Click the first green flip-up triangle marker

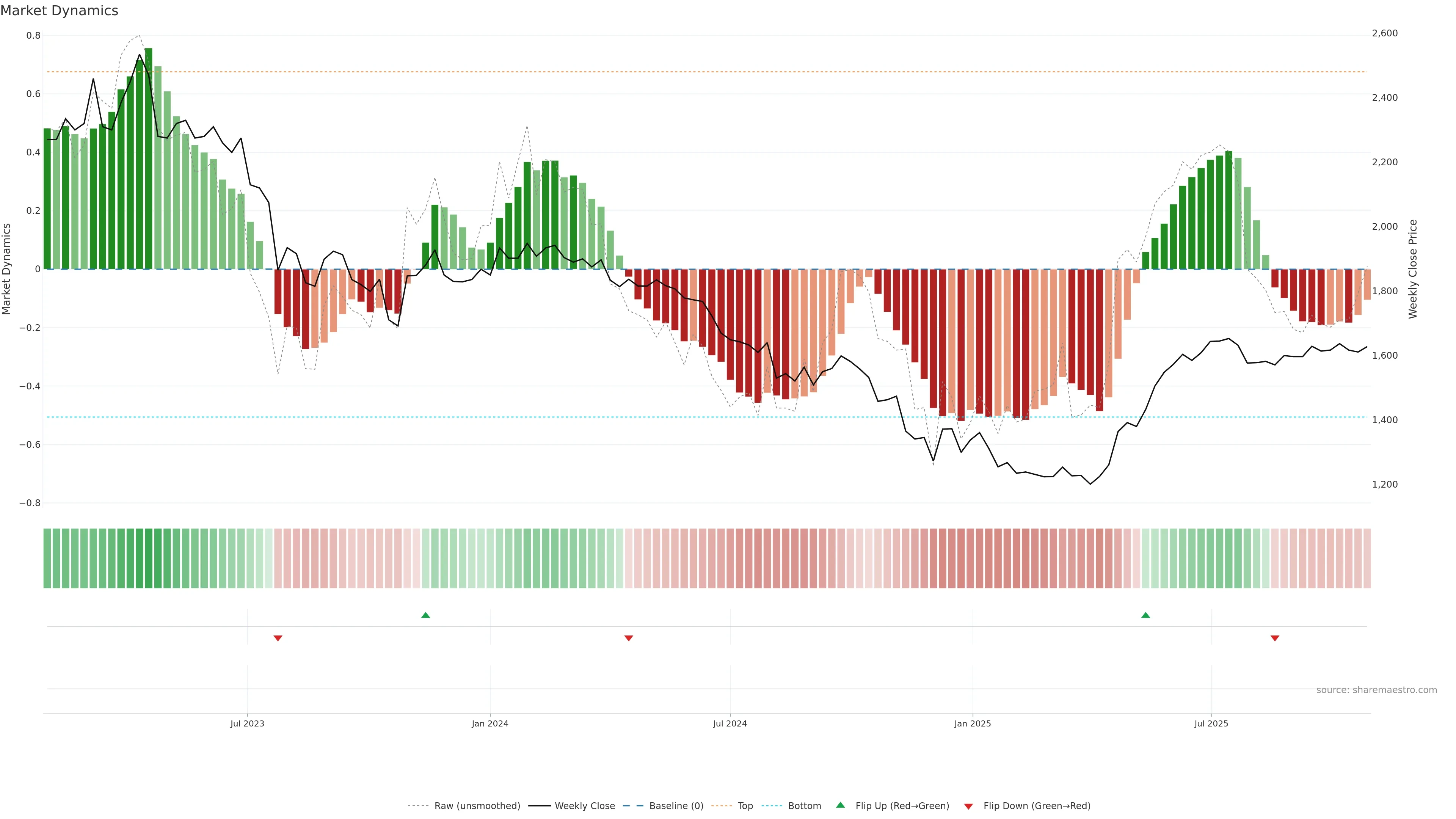pyautogui.click(x=425, y=615)
